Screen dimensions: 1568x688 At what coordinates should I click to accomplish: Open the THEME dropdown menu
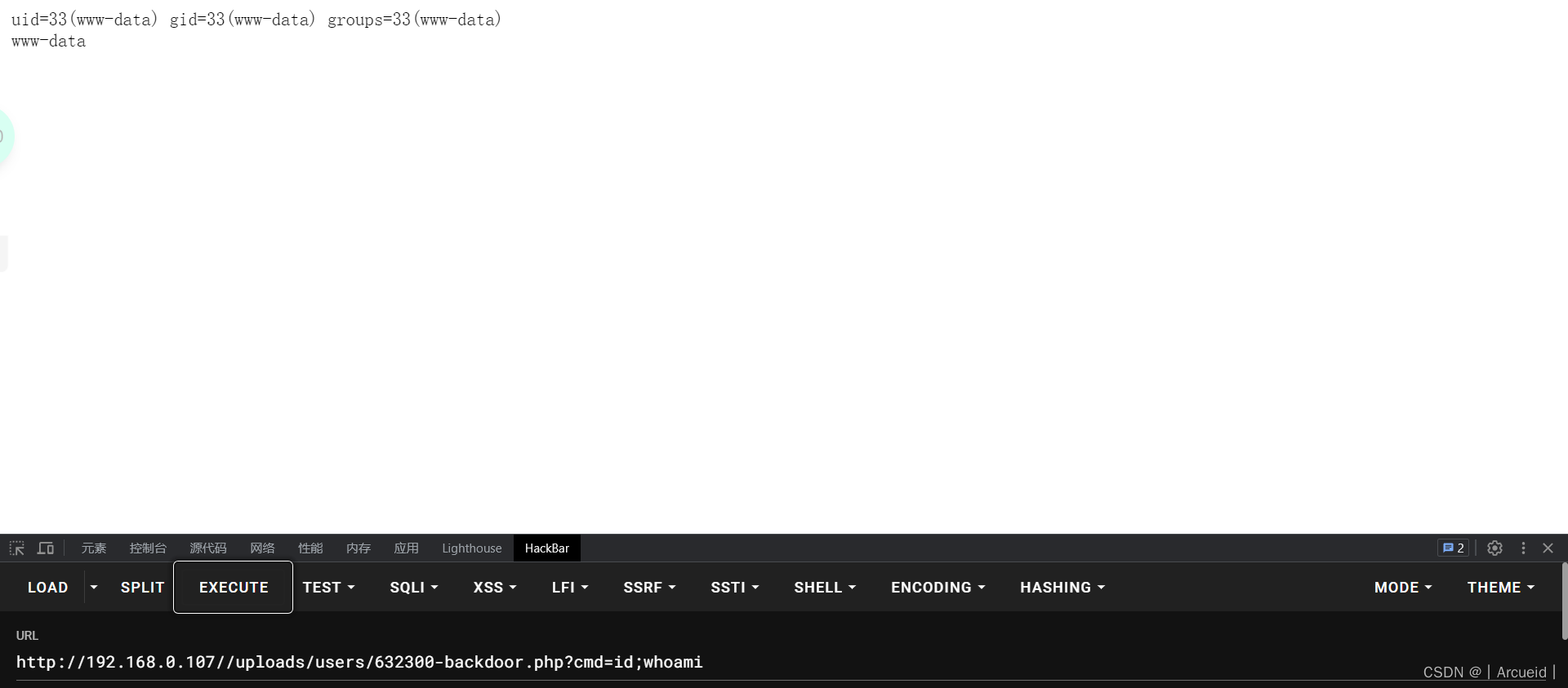pyautogui.click(x=1501, y=588)
